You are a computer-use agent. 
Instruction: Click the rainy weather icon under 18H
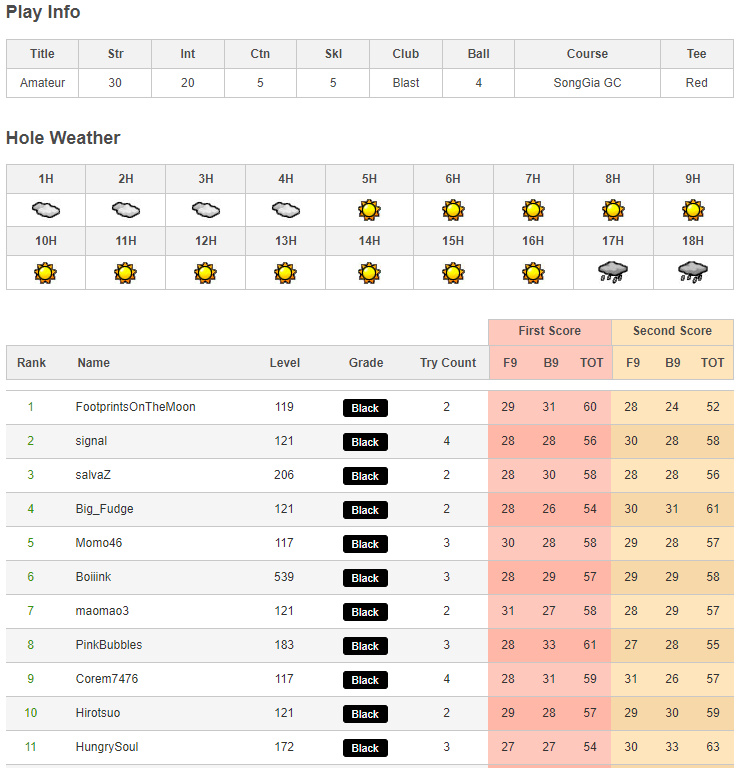[x=693, y=272]
